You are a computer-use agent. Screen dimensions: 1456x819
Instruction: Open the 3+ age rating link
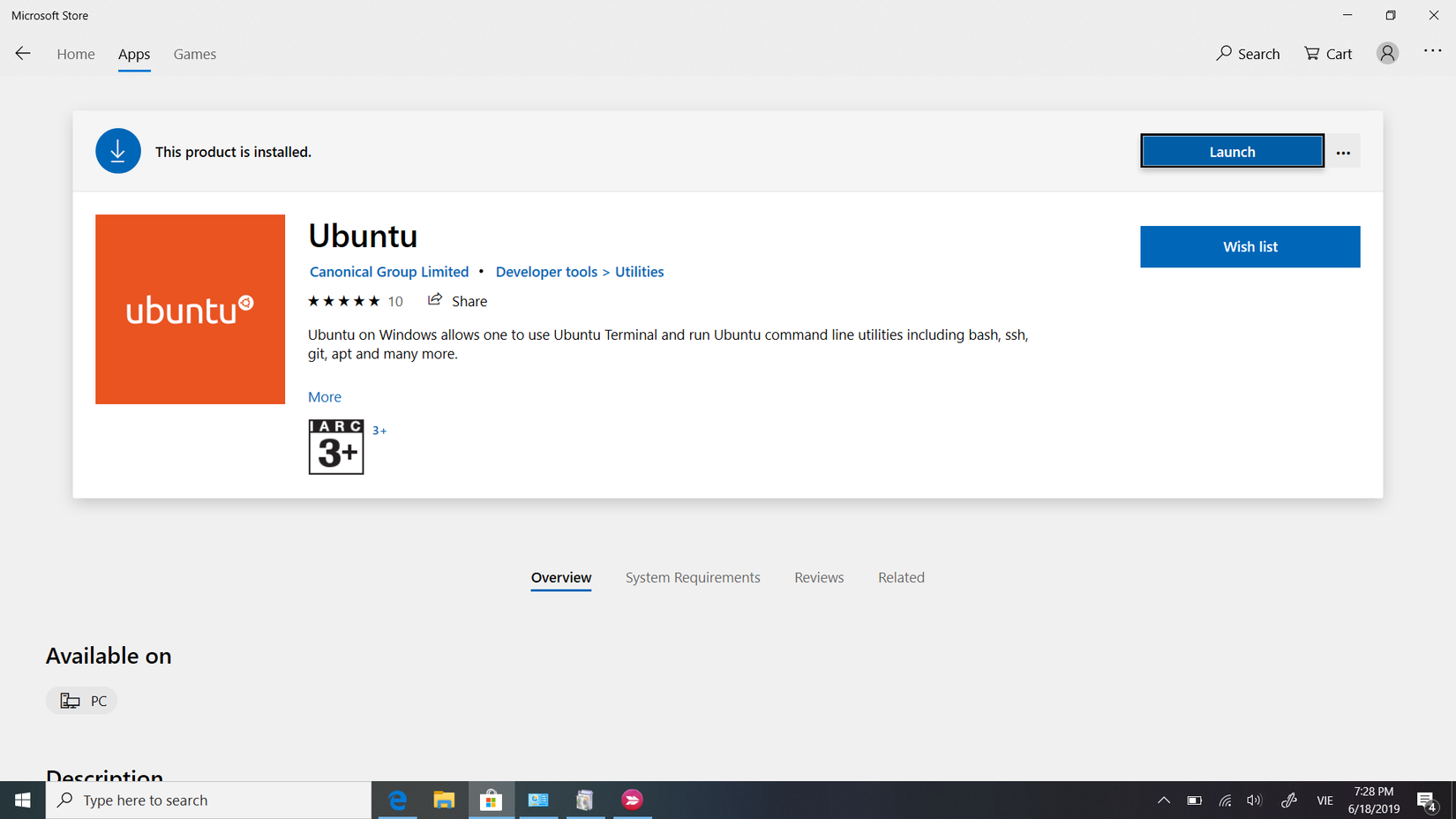pos(379,431)
